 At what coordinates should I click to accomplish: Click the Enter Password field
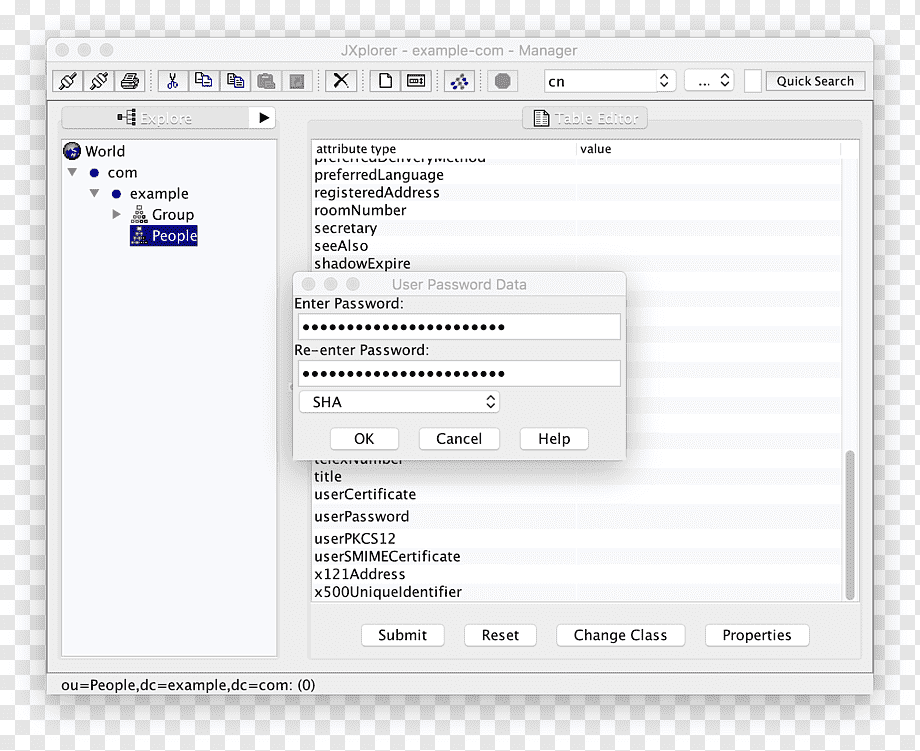click(x=459, y=327)
